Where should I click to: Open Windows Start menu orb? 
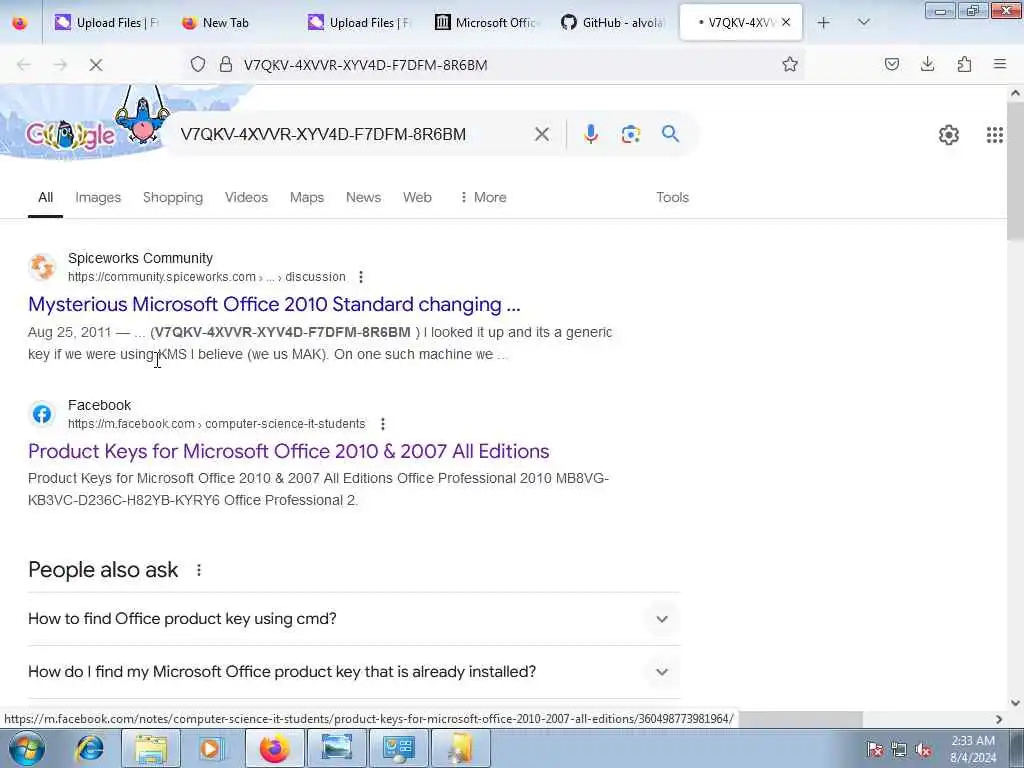point(27,748)
